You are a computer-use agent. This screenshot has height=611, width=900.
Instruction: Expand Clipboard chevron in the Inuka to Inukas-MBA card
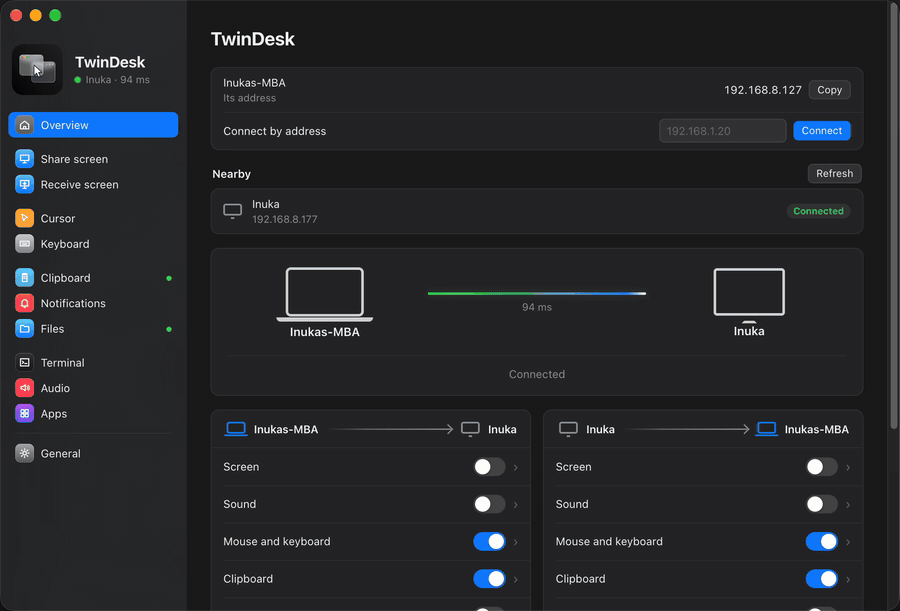click(x=848, y=579)
